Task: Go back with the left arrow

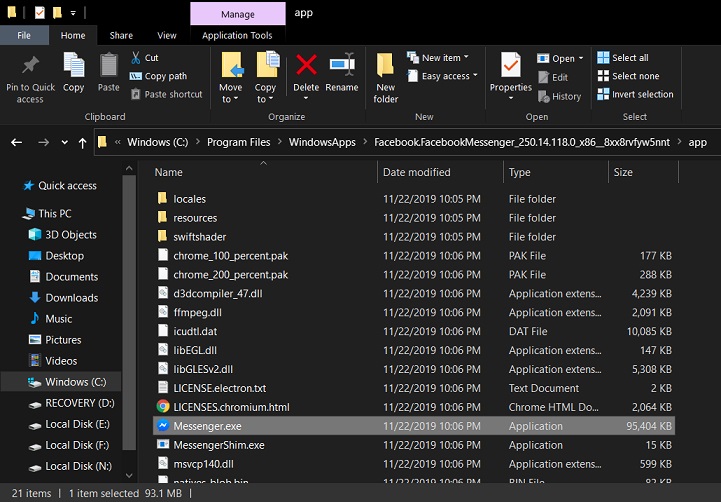Action: [17, 143]
